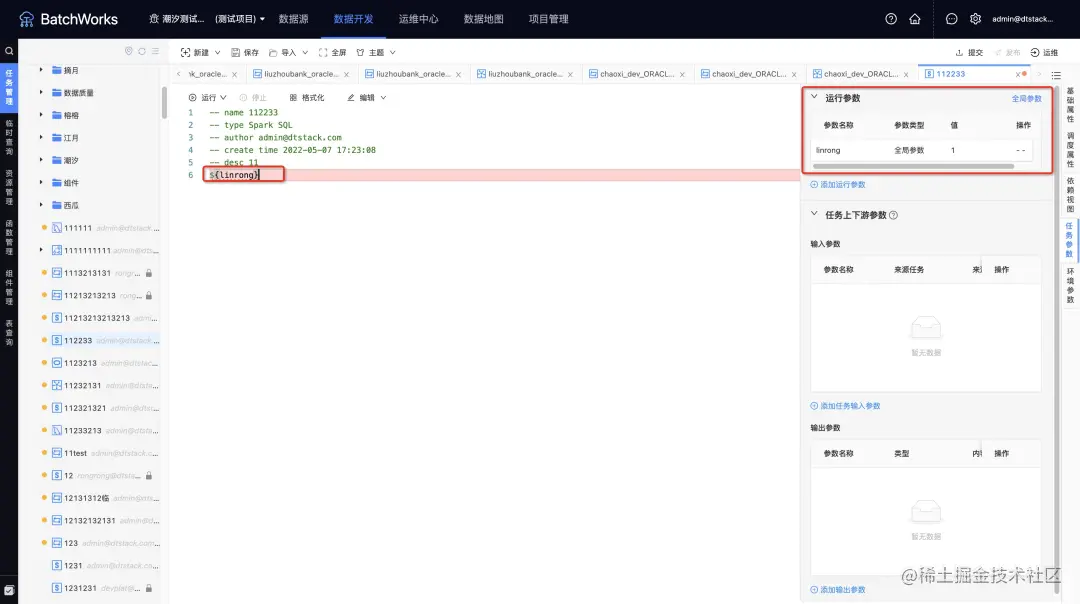The height and width of the screenshot is (604, 1080).
Task: Expand the 数据质量 folder
Action: point(41,92)
